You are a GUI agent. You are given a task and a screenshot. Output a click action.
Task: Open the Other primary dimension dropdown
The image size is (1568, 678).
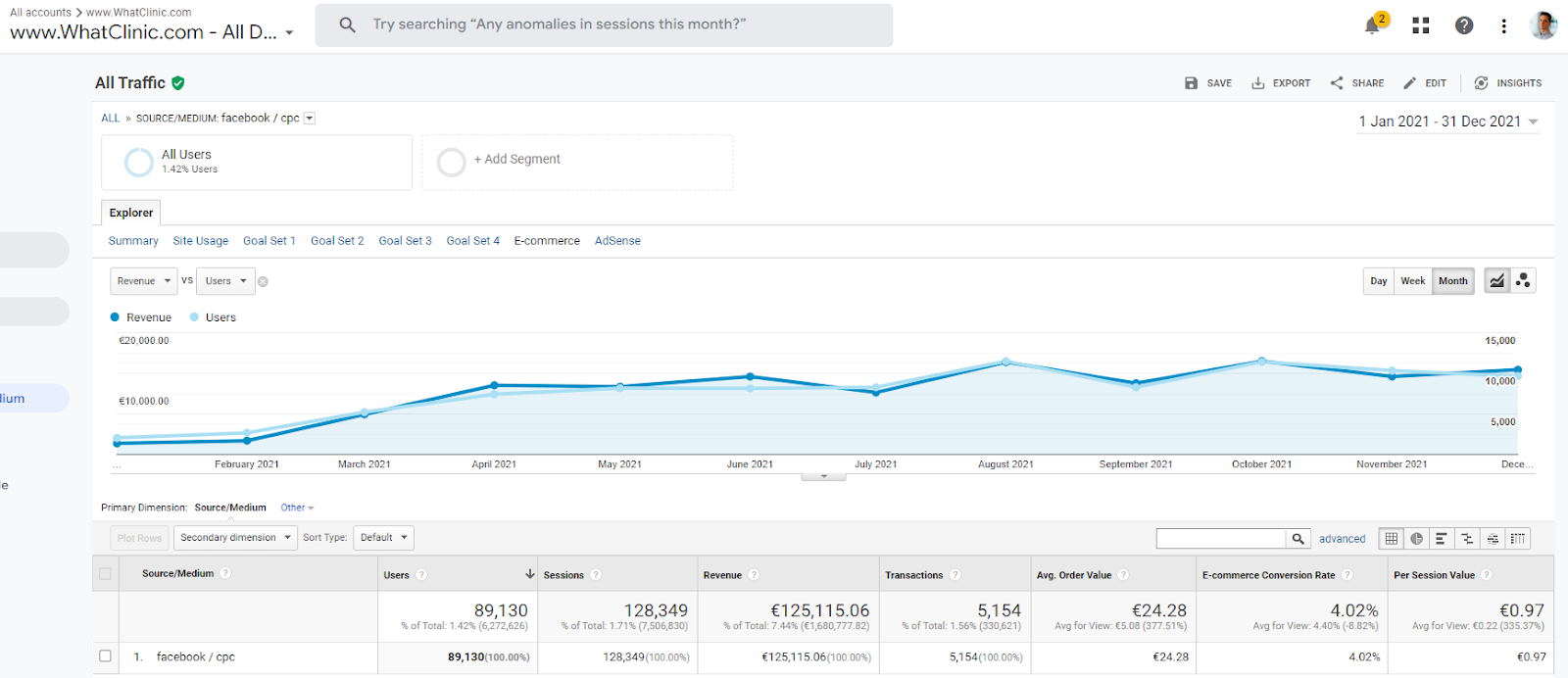[x=297, y=508]
